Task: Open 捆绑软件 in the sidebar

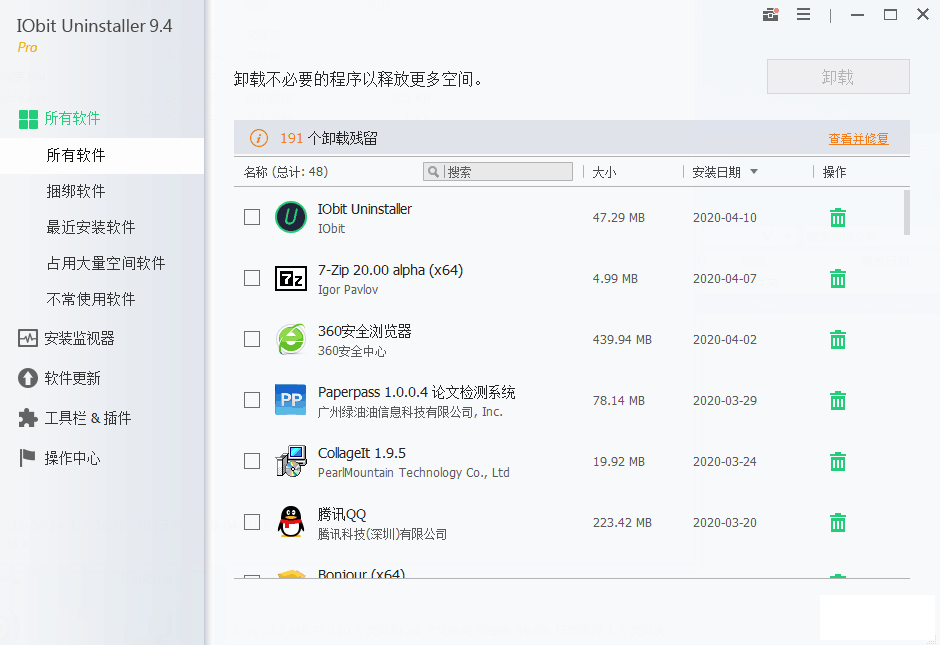Action: pos(76,191)
